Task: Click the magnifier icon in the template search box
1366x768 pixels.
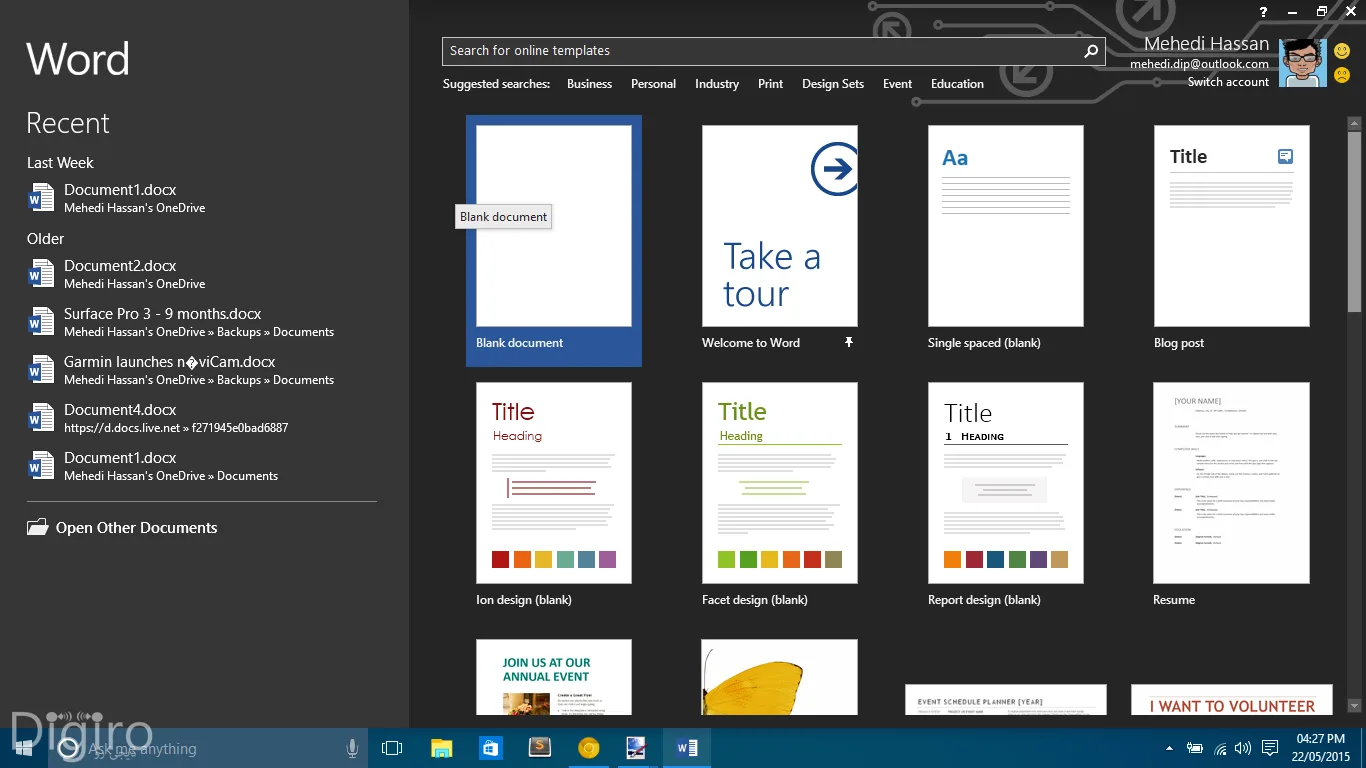Action: [x=1091, y=51]
